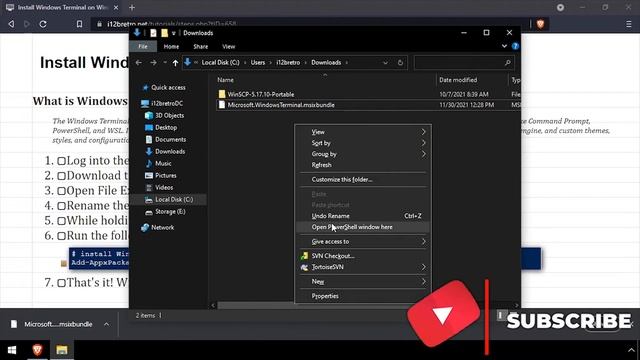Check the first step checkbox on webpage
The width and height of the screenshot is (640, 360).
(61, 161)
